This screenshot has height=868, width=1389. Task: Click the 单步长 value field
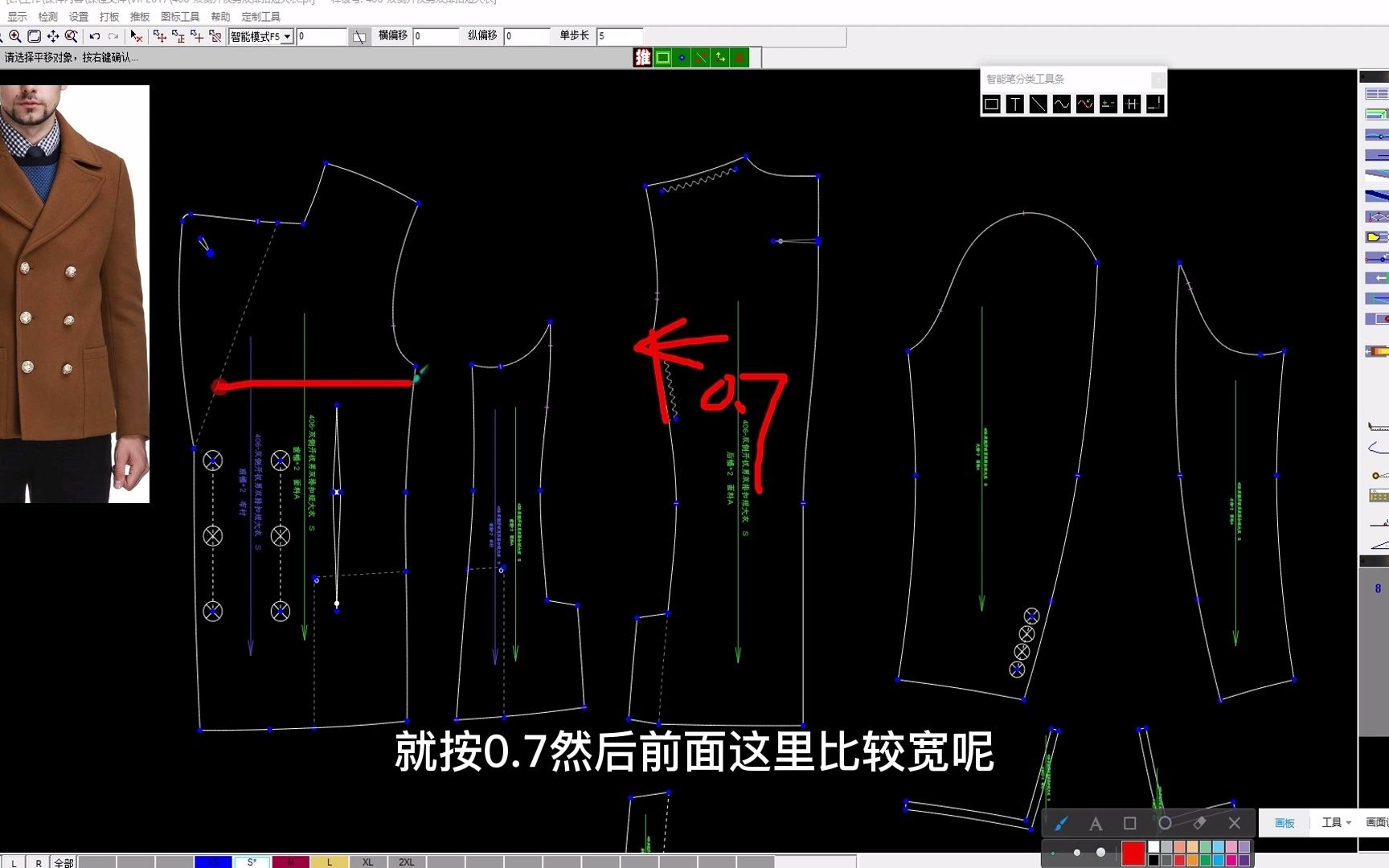coord(620,36)
